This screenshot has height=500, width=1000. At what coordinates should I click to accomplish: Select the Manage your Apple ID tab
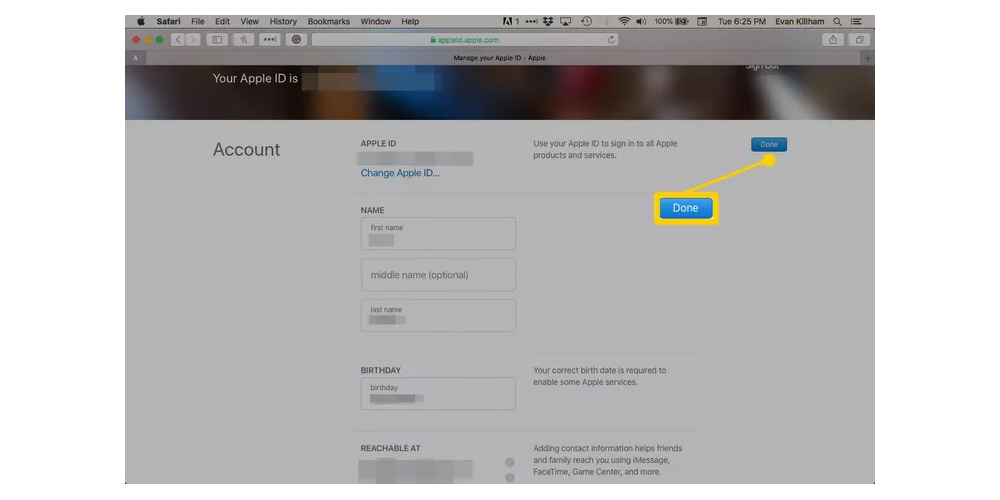click(x=499, y=58)
